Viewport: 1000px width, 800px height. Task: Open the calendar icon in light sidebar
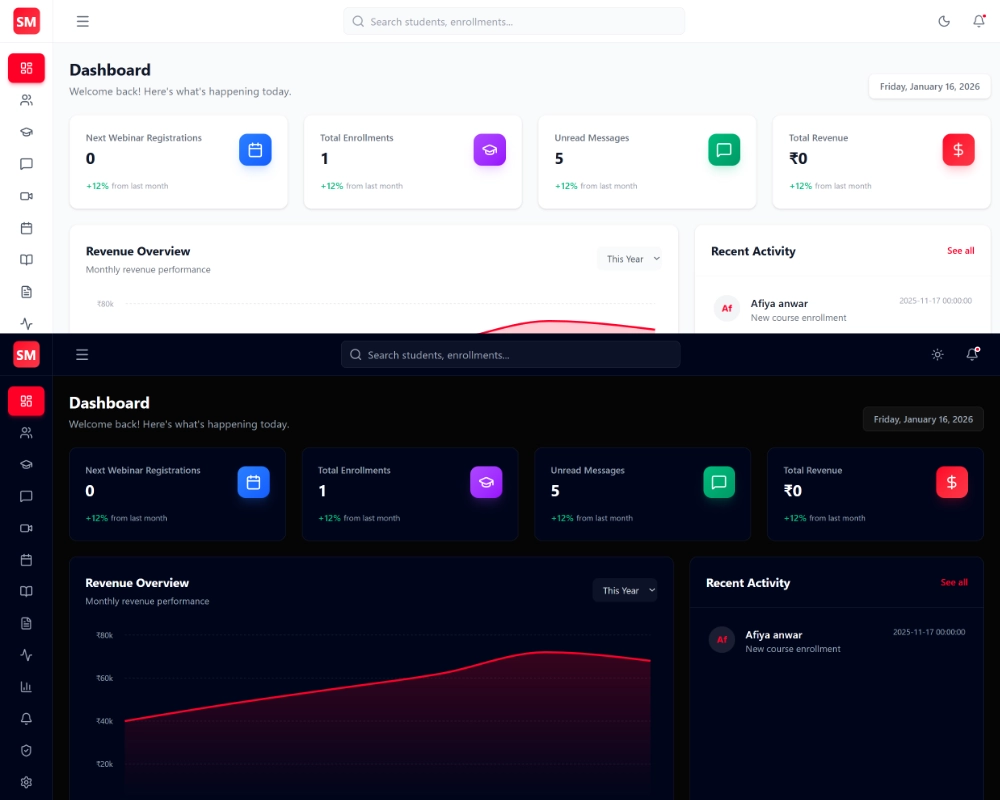click(26, 228)
